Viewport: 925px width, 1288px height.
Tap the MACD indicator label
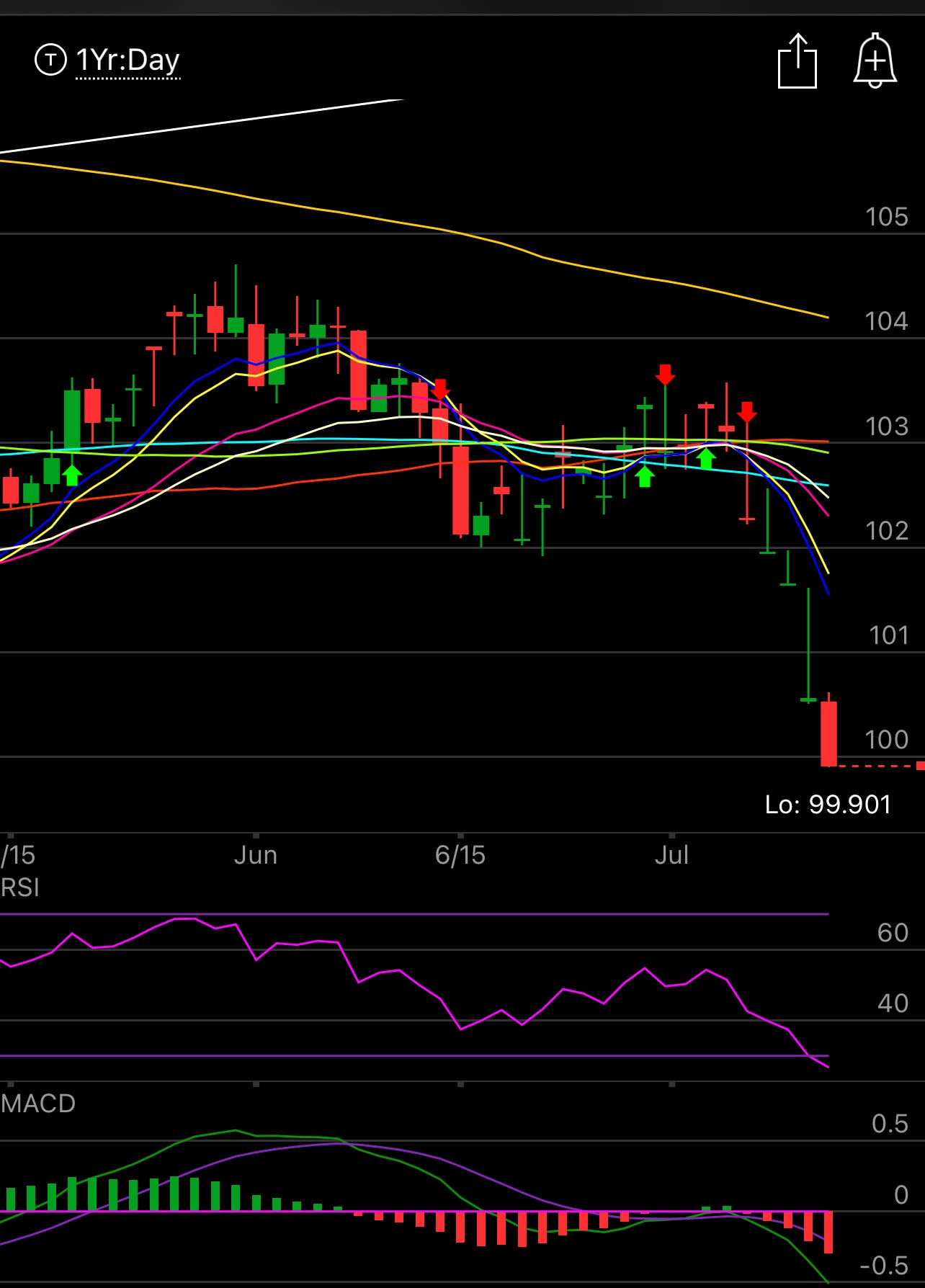coord(38,1104)
